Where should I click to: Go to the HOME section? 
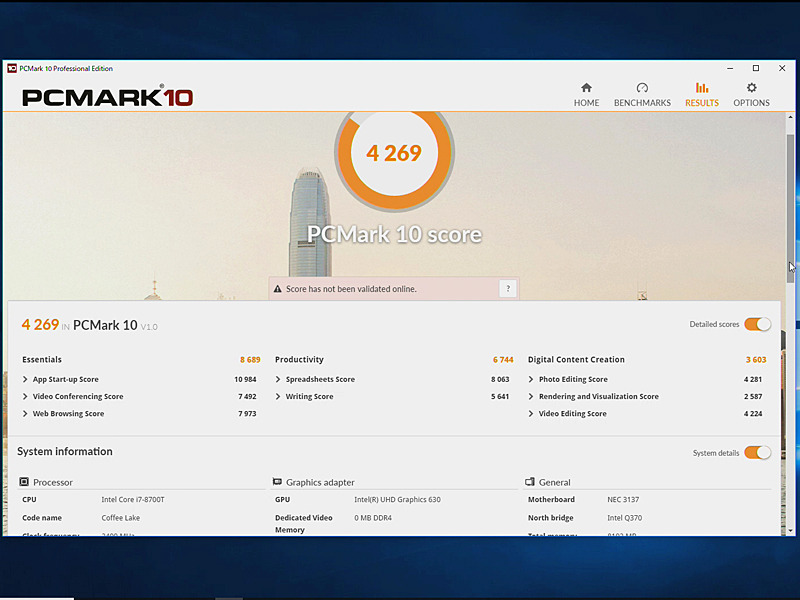[x=586, y=90]
